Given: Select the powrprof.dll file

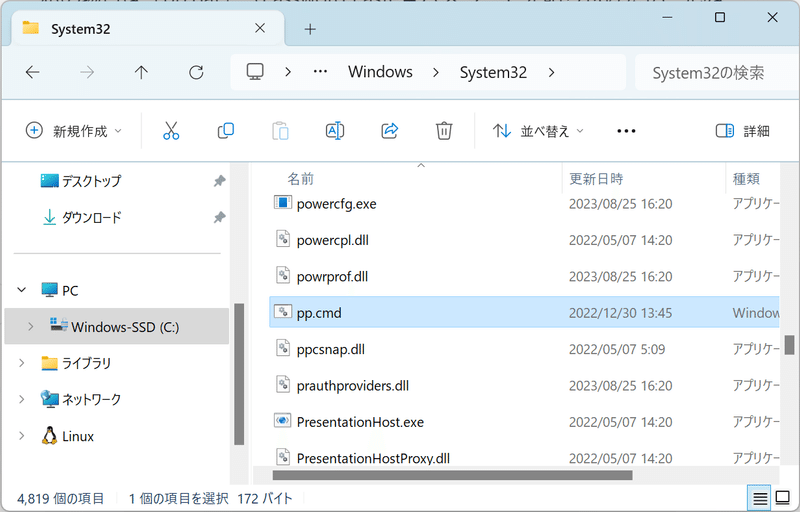Looking at the screenshot, I should (x=332, y=276).
